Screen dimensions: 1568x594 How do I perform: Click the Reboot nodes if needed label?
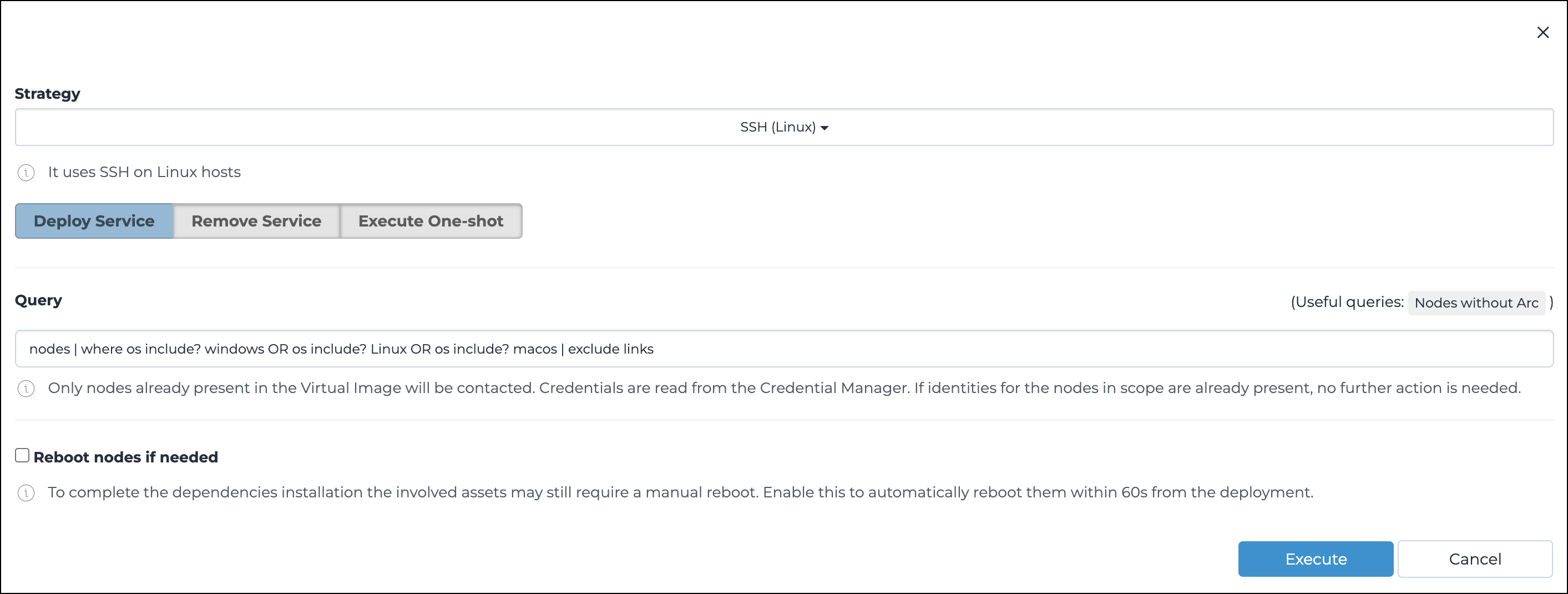point(125,457)
